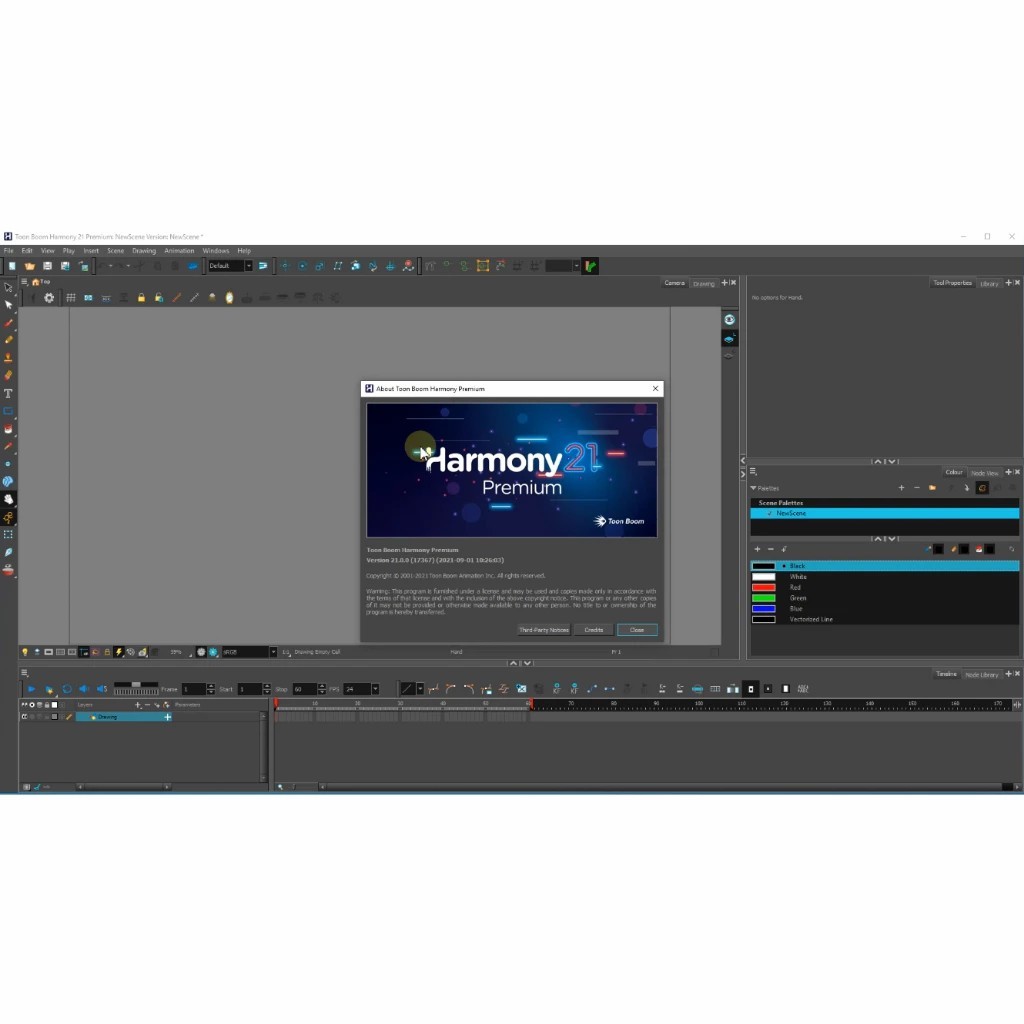The image size is (1024, 1024).
Task: Click the blue Play button in Timeline toolbar
Action: [x=31, y=689]
